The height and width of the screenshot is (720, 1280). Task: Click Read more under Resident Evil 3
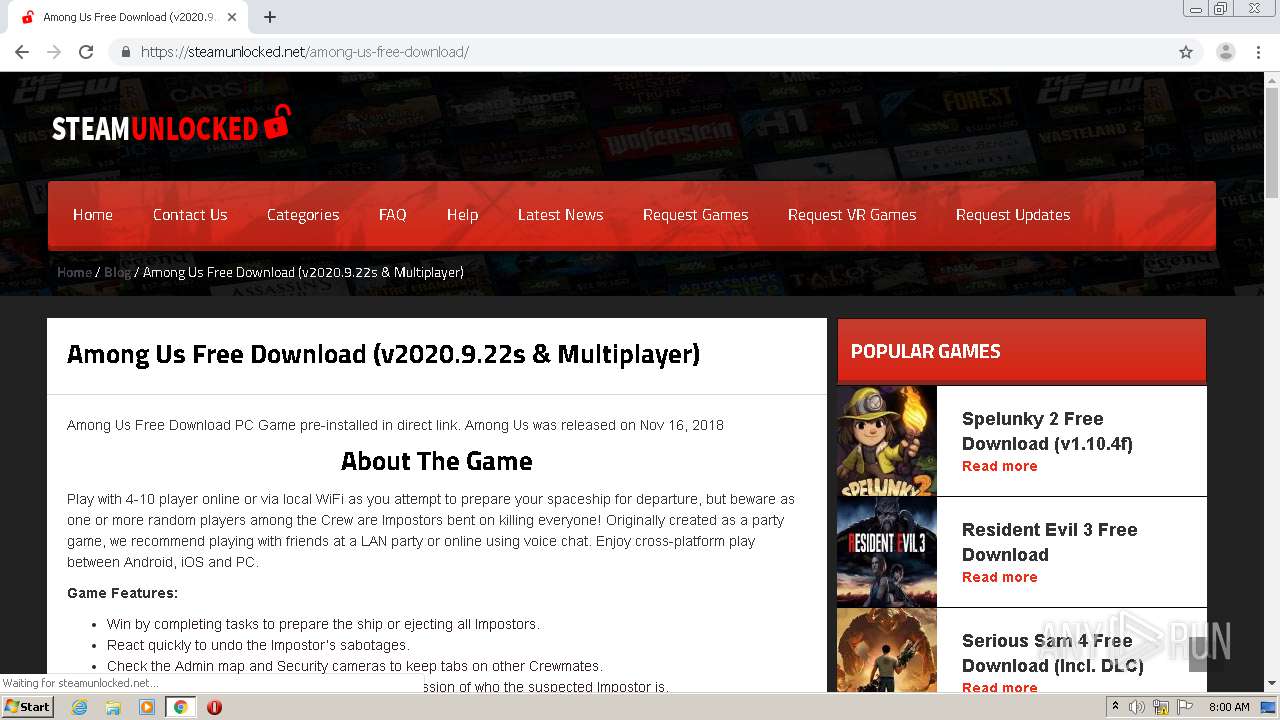point(999,577)
